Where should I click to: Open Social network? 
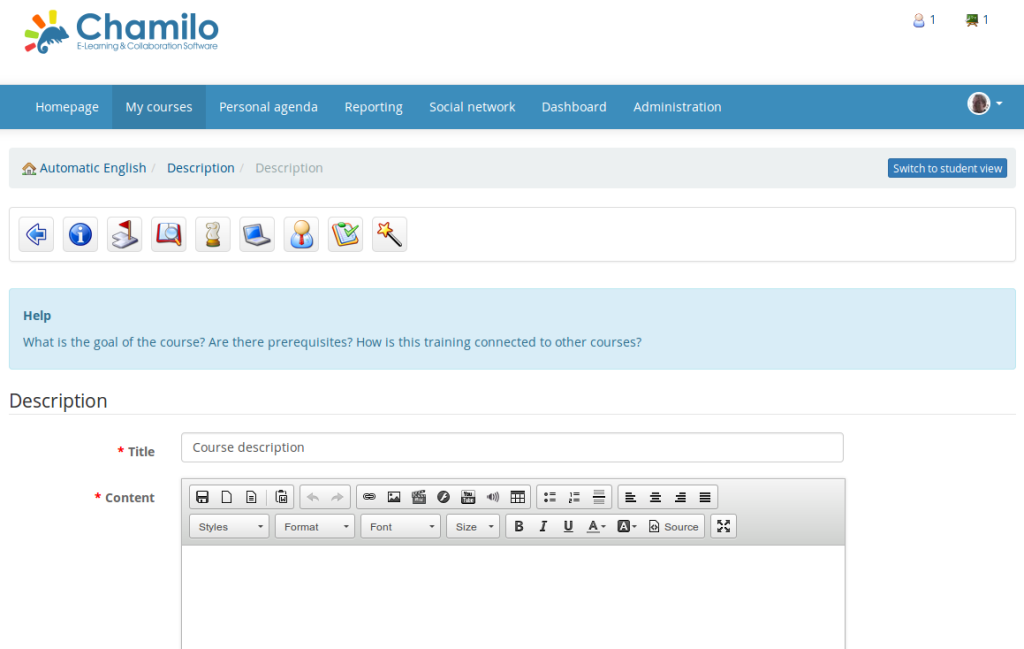[x=472, y=107]
